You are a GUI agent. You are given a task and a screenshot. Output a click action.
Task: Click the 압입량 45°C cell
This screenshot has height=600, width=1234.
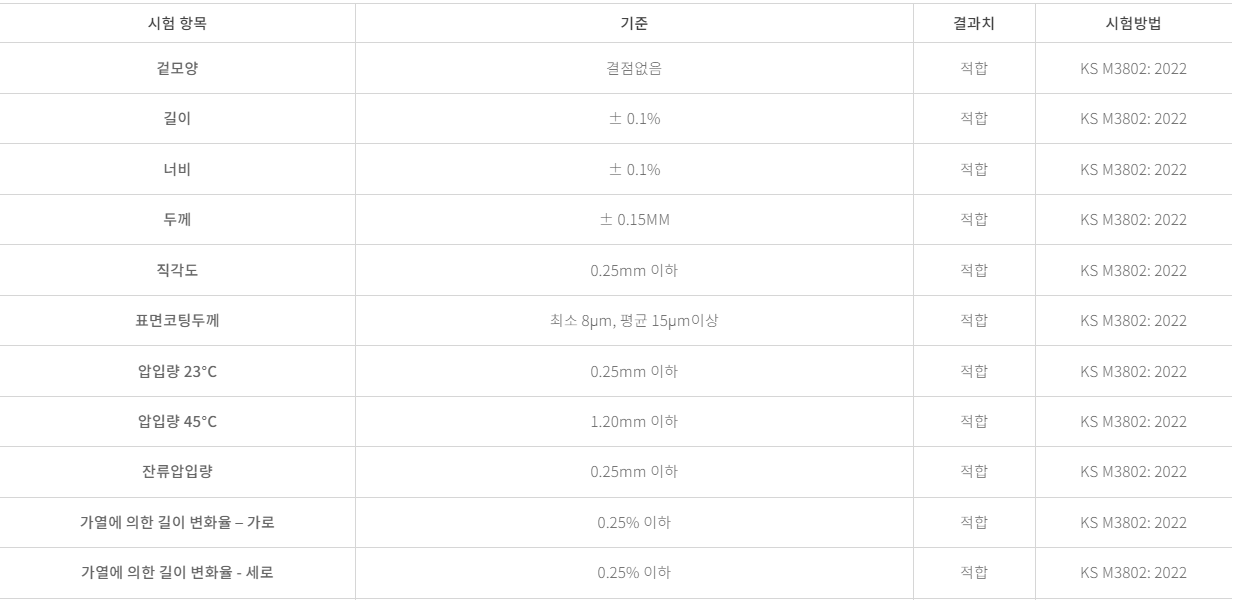[177, 421]
